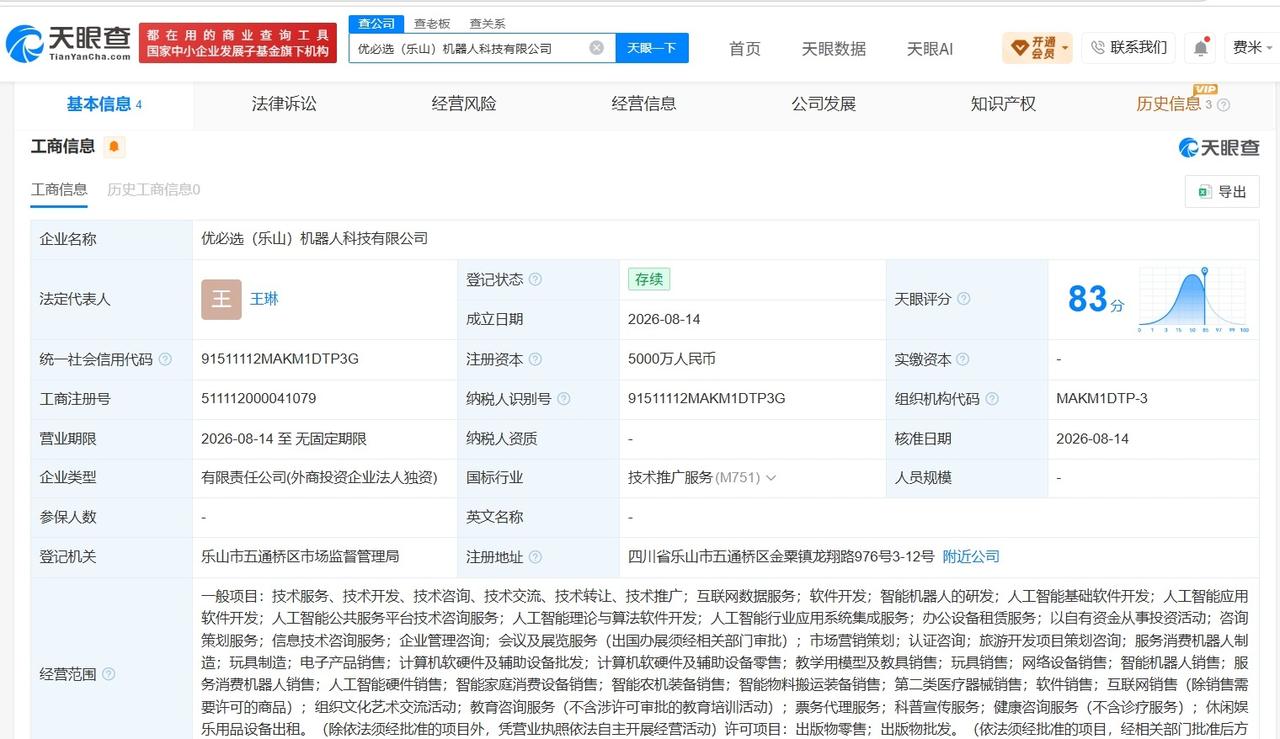Click the 附近公司 link

pos(971,557)
